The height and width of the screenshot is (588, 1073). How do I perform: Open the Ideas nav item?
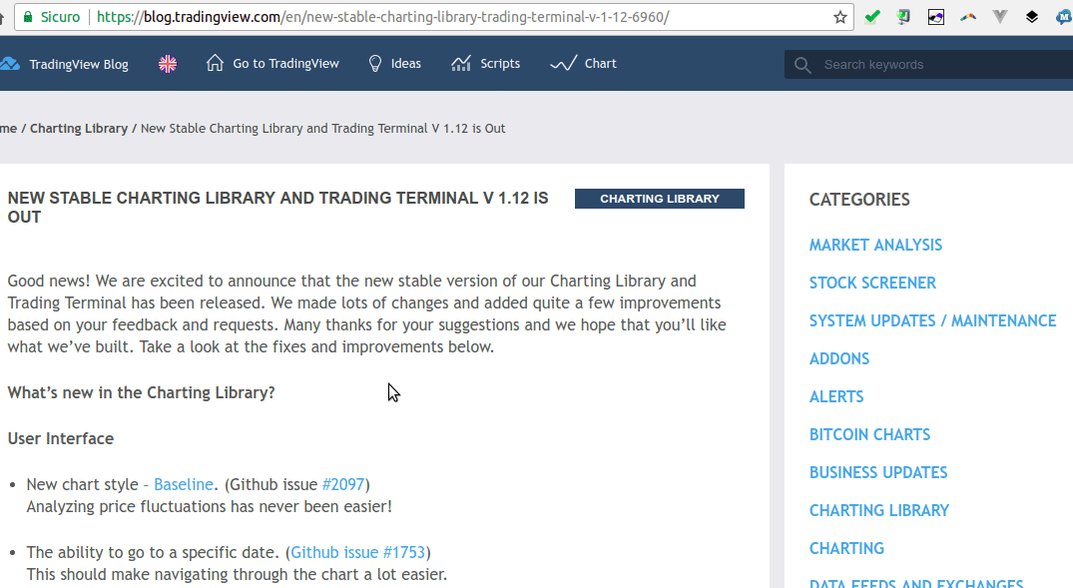[x=406, y=64]
